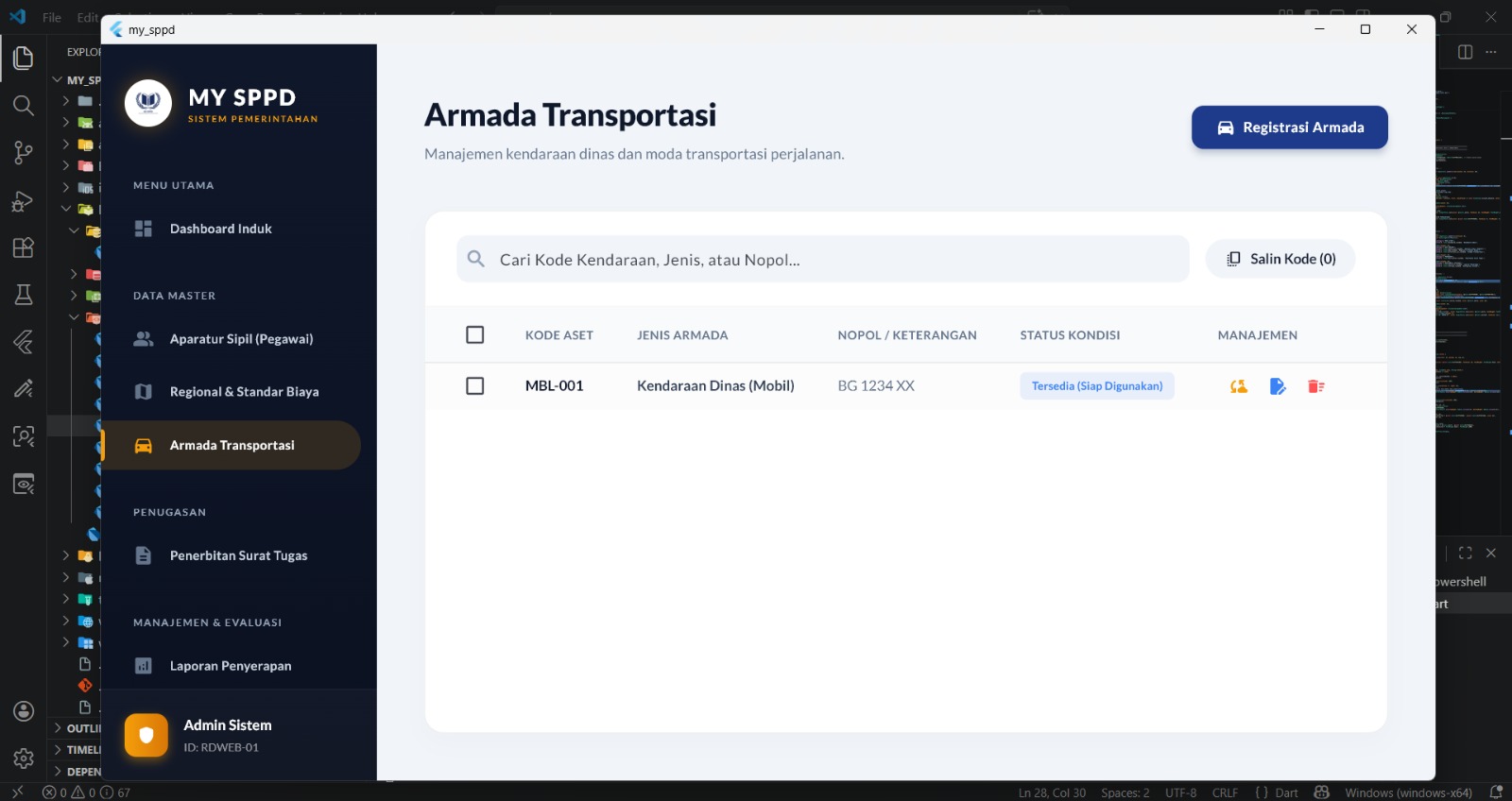Viewport: 1512px width, 801px height.
Task: Click CRLF line ending in status bar
Action: (1225, 792)
